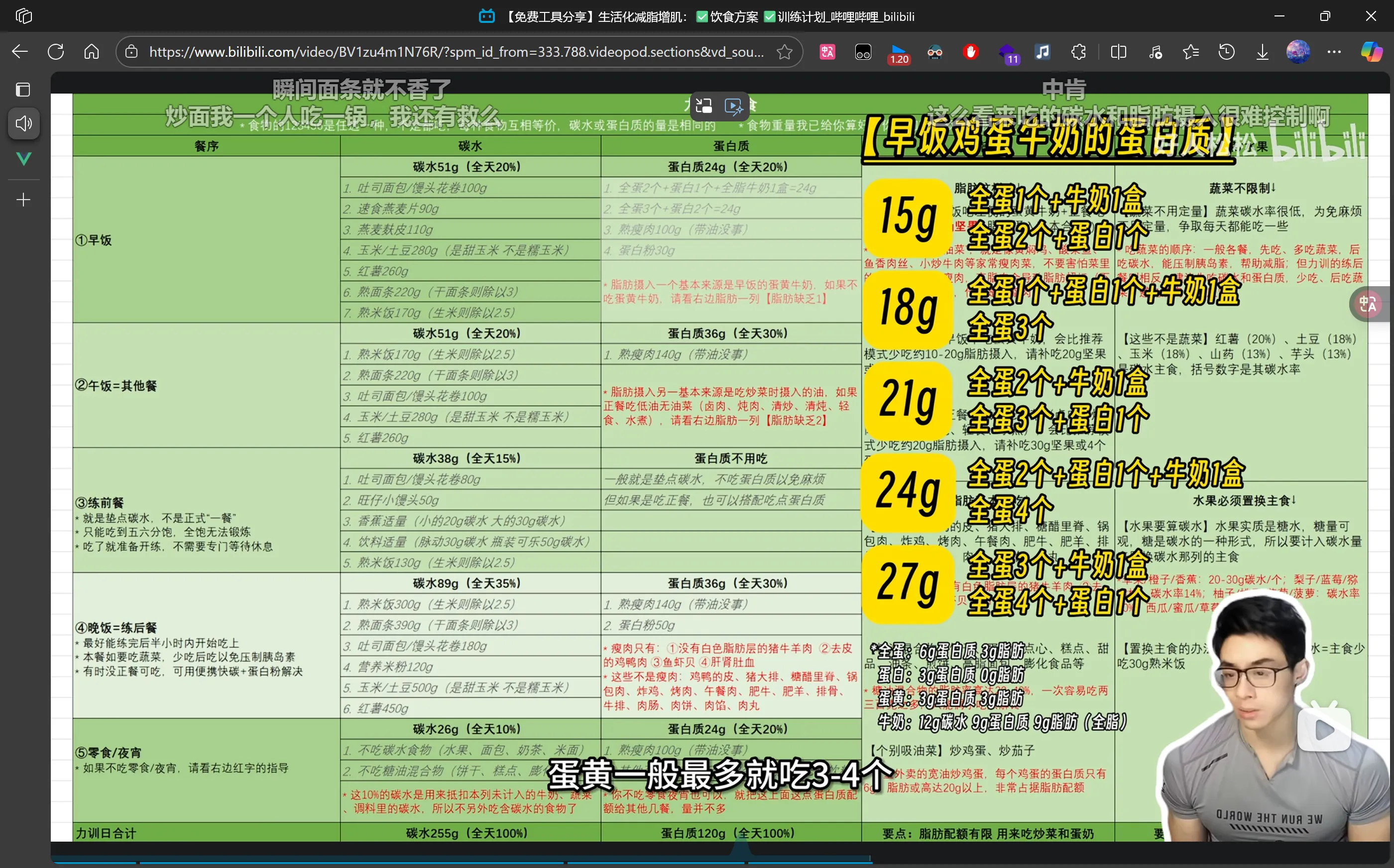Enable split screen view
This screenshot has width=1394, height=868.
click(1118, 52)
